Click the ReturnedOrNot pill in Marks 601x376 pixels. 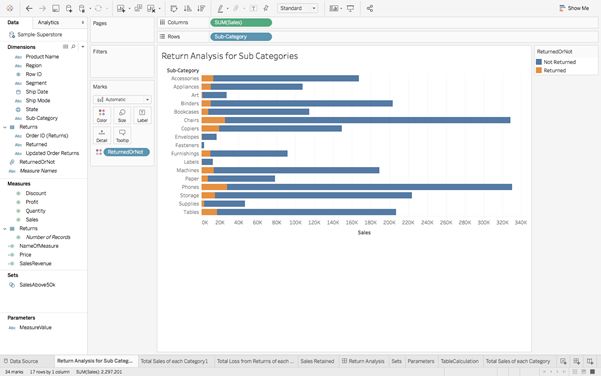pyautogui.click(x=126, y=152)
